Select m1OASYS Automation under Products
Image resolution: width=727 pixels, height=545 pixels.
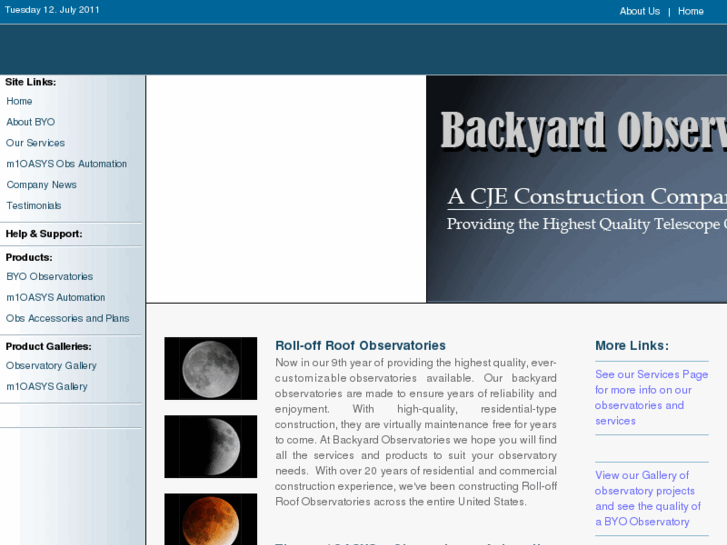[56, 297]
